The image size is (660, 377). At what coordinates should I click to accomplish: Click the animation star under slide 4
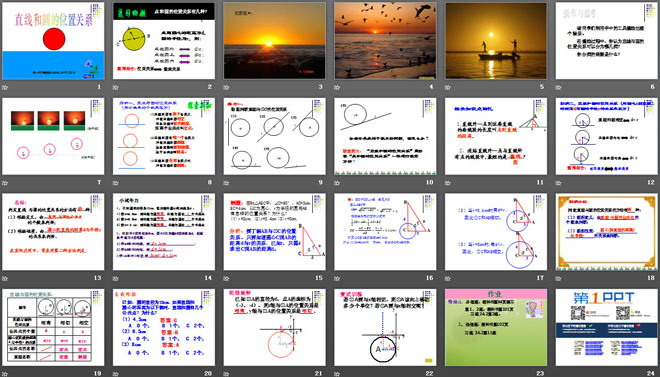337,87
